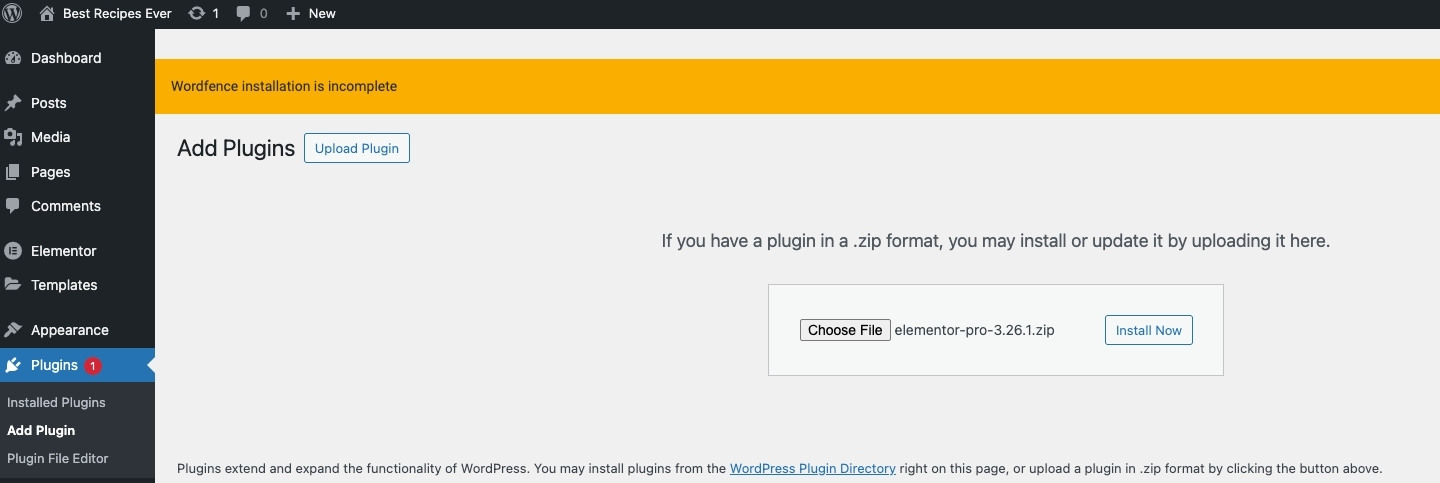Click the Posts pushpin icon

coord(13,103)
